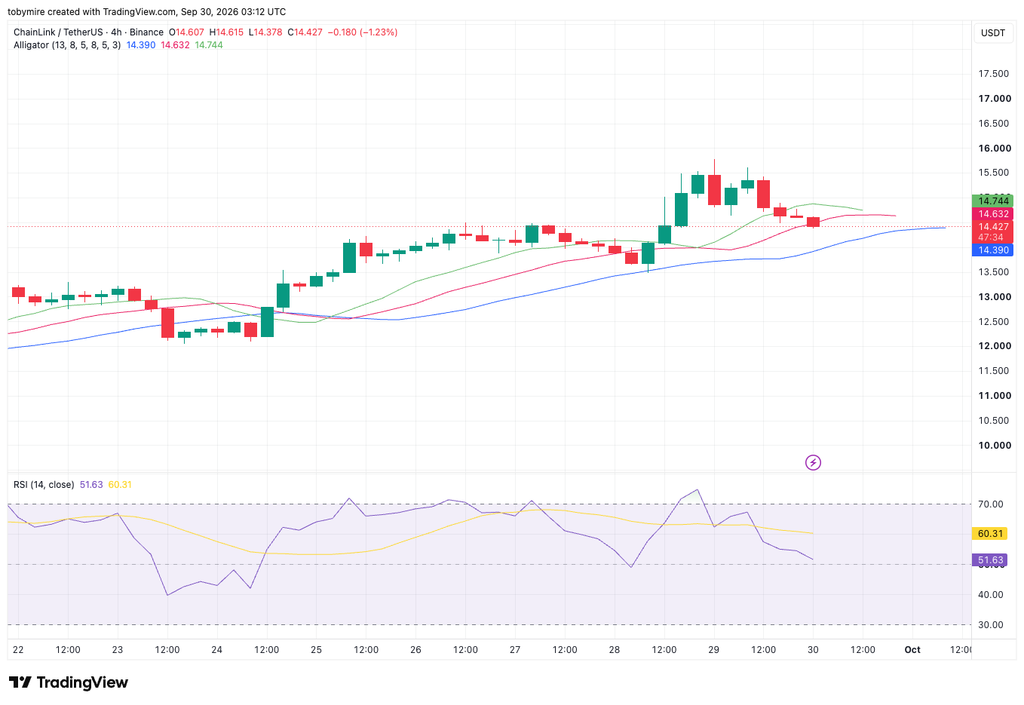This screenshot has width=1024, height=705.
Task: Click date label 26 on time axis
Action: (416, 650)
